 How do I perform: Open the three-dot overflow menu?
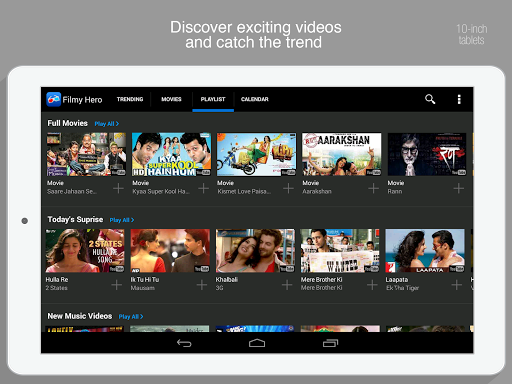tap(459, 99)
